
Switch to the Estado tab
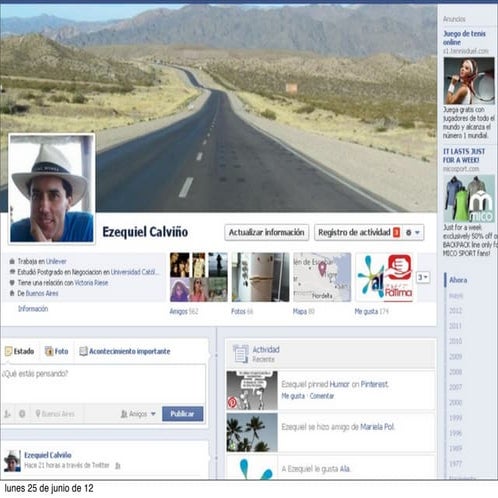click(x=20, y=351)
